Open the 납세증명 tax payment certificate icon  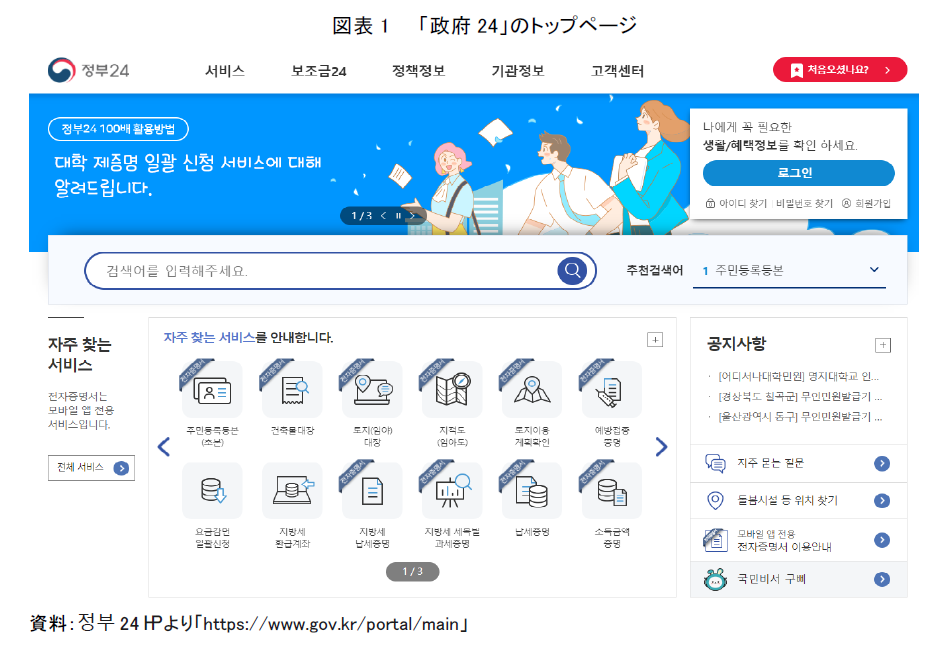[x=532, y=491]
